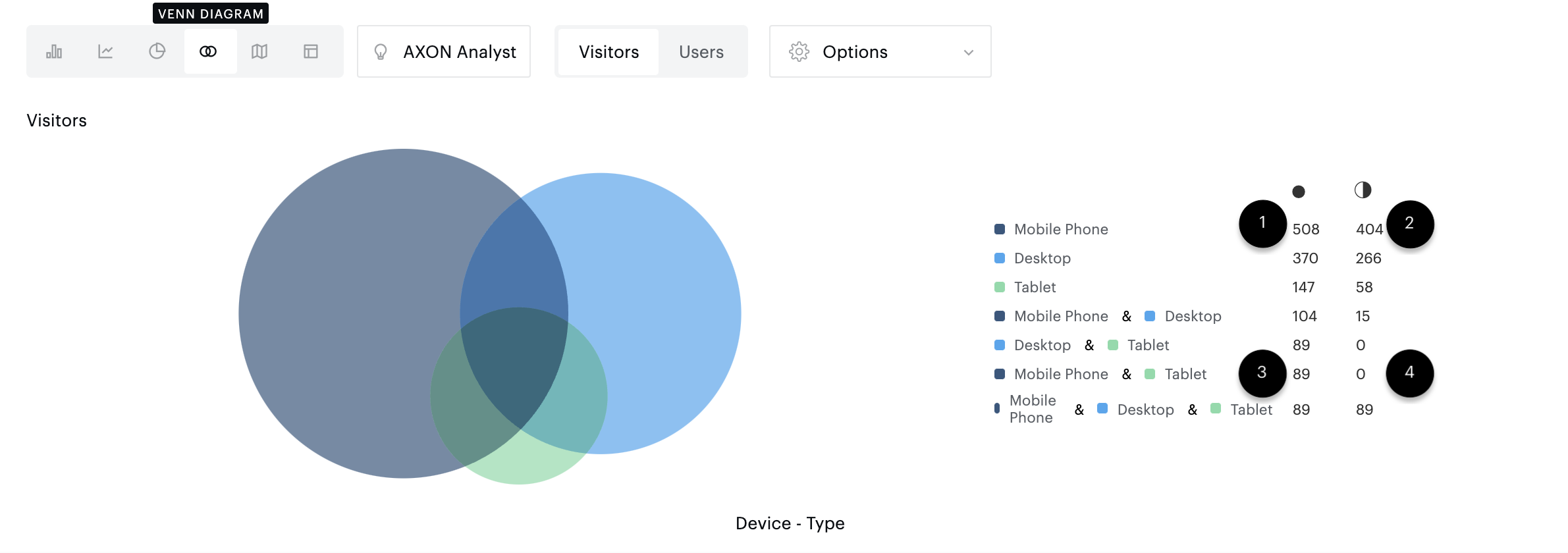
Task: Click annotation marker number 1
Action: pos(1262,223)
